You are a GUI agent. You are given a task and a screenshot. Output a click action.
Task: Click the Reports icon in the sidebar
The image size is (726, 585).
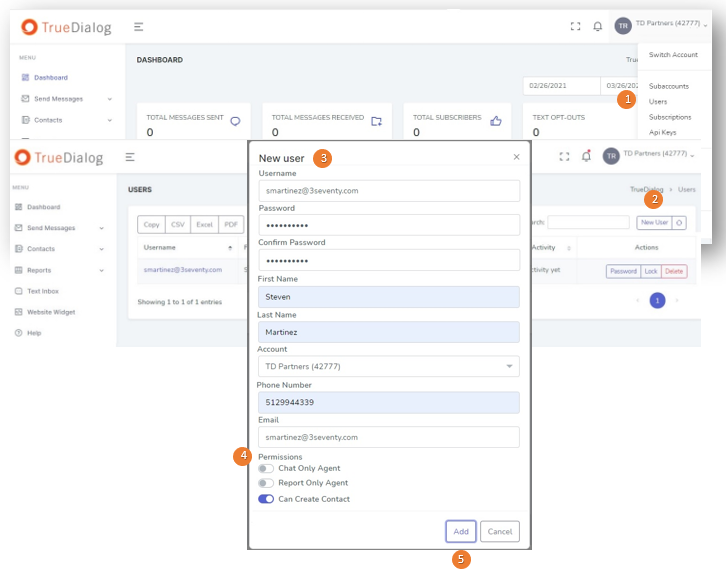coord(18,270)
